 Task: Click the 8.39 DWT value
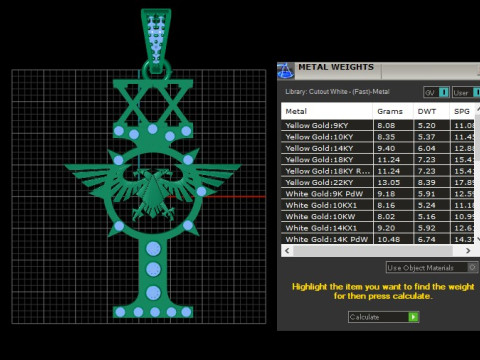coord(427,182)
